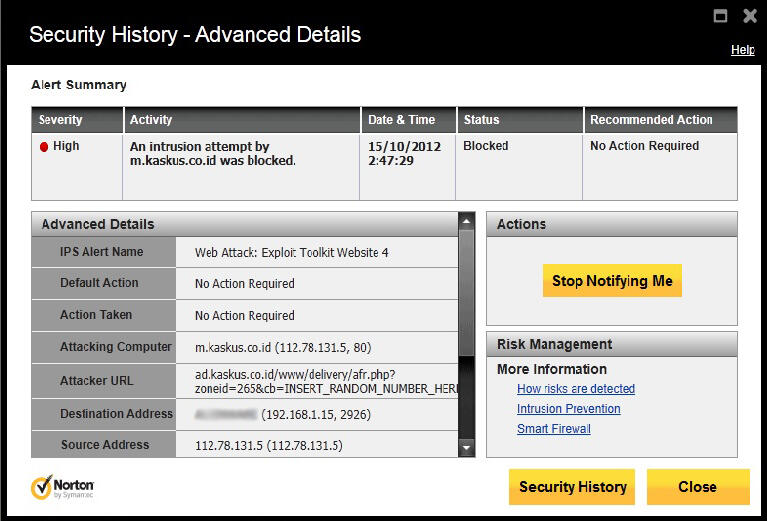The image size is (767, 521).
Task: Click the Date & Time column header
Action: (x=408, y=120)
